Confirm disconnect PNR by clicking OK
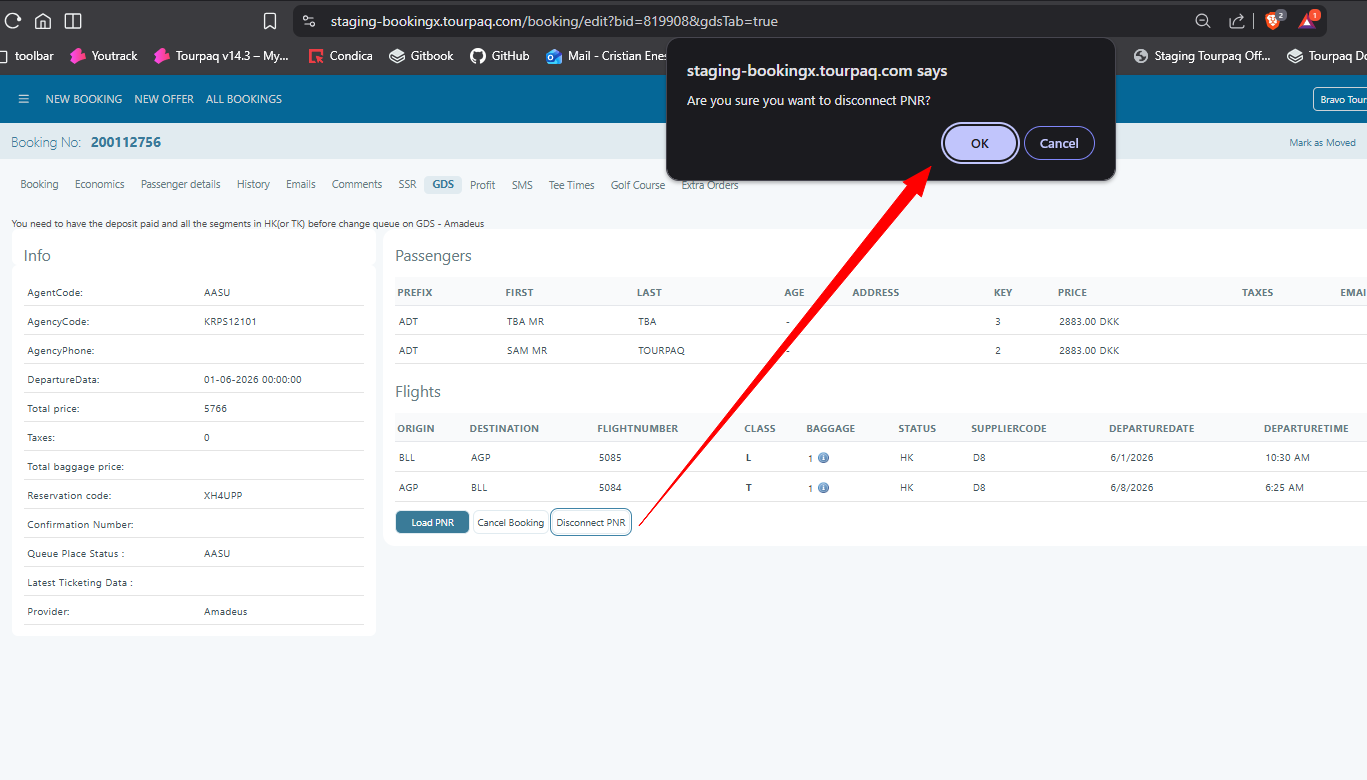The width and height of the screenshot is (1367, 780). coord(979,143)
